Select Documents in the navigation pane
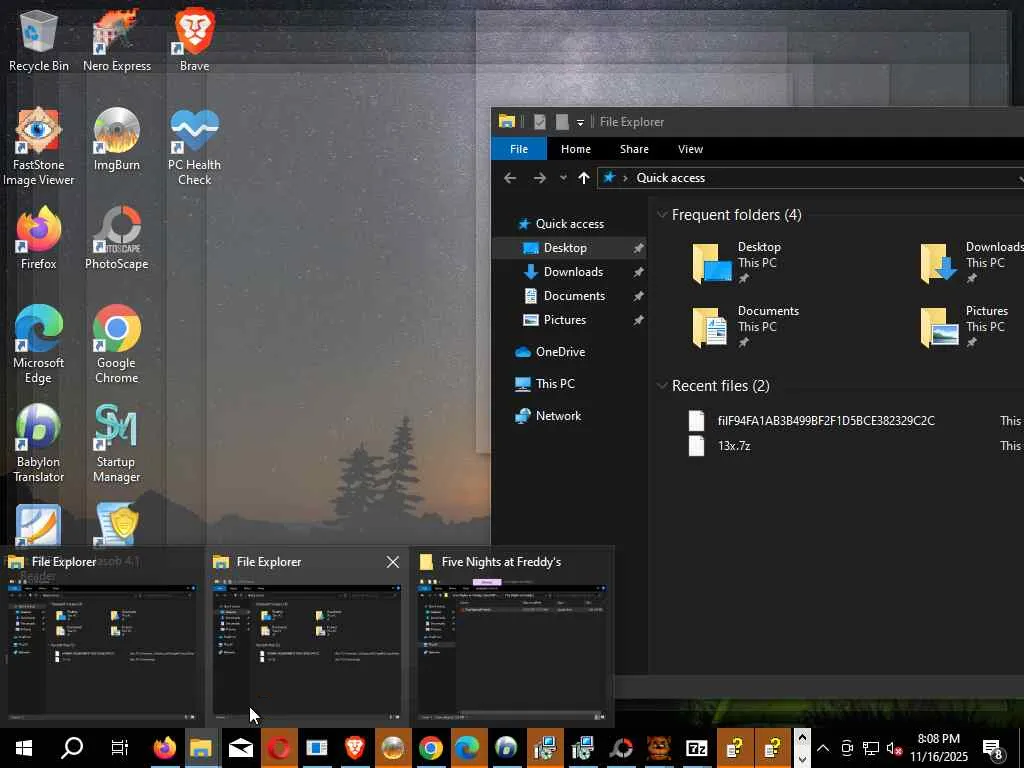This screenshot has width=1024, height=768. (569, 296)
